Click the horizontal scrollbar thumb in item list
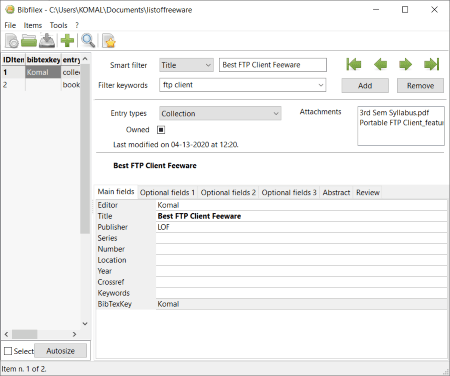 pos(25,334)
